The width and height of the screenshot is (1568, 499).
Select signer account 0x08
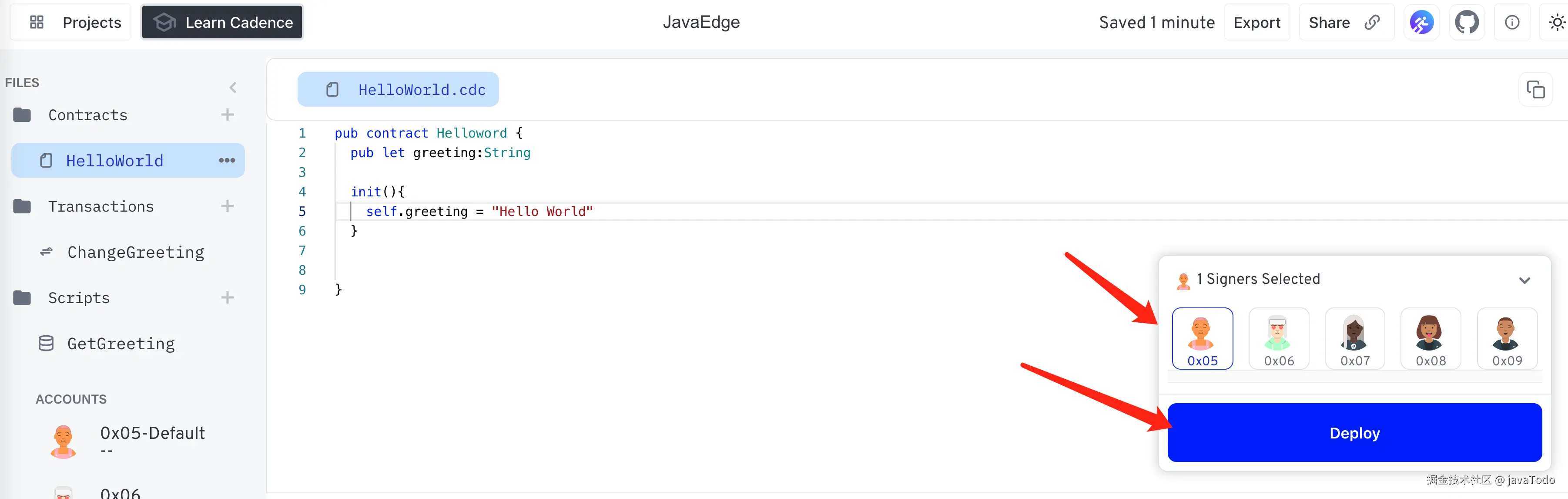[1430, 339]
